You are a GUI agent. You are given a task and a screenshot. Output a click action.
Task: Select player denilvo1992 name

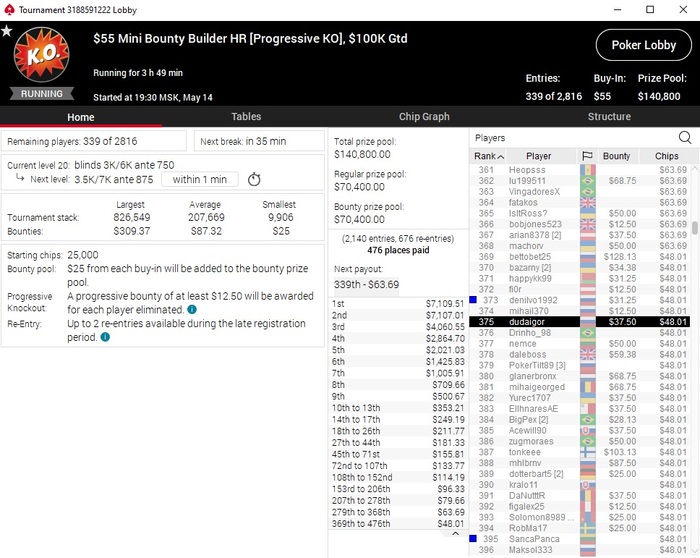click(x=533, y=300)
